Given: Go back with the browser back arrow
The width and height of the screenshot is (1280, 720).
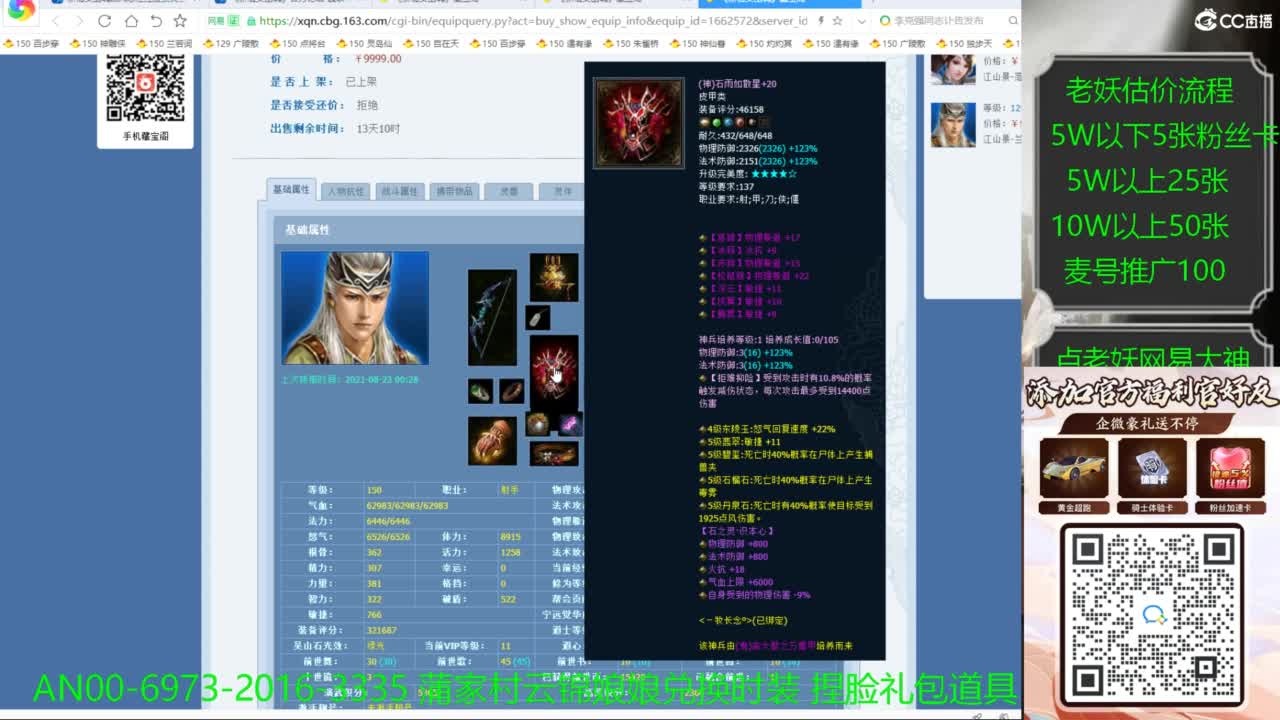Looking at the screenshot, I should [55, 21].
